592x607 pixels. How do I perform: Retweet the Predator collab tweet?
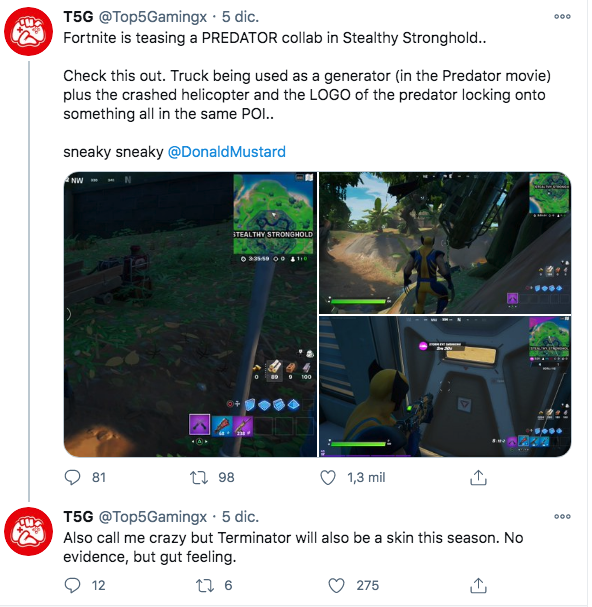199,477
